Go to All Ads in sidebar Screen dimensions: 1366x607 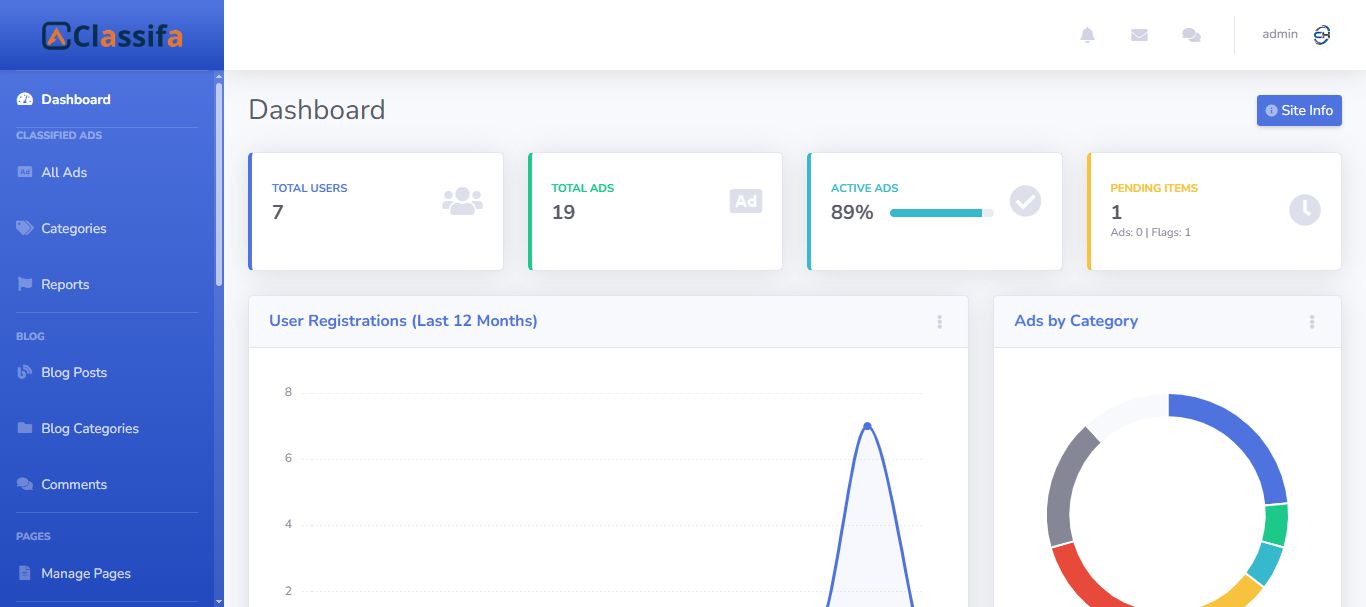[64, 172]
